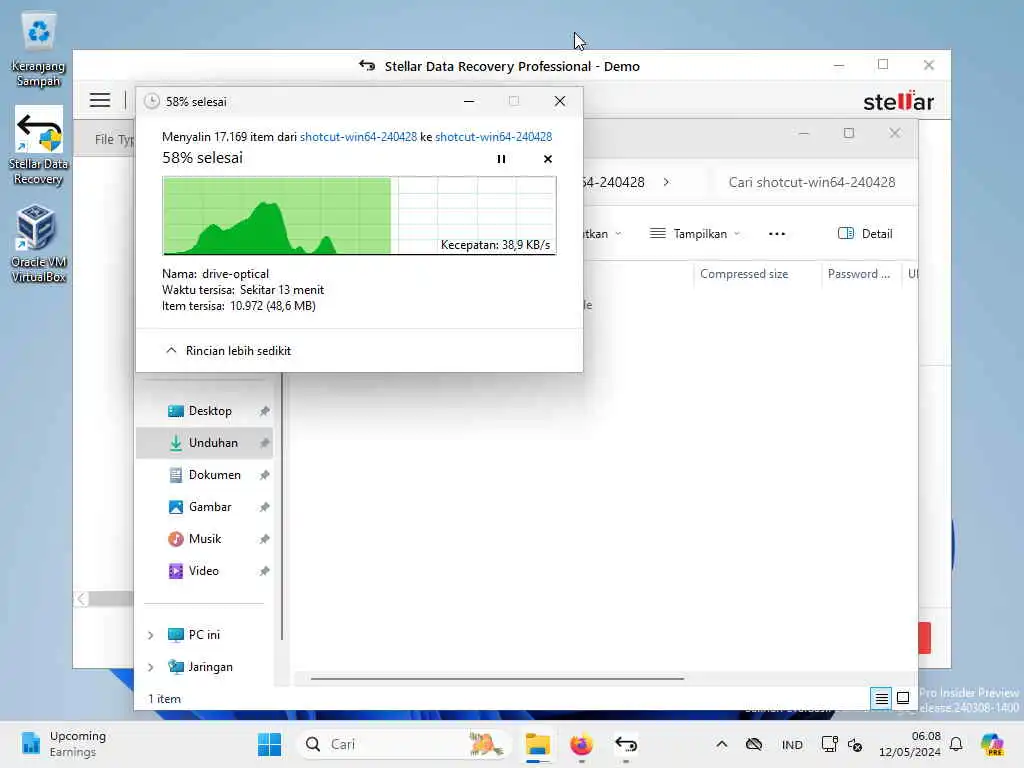Unpin Desktop using its pin icon

coord(264,411)
